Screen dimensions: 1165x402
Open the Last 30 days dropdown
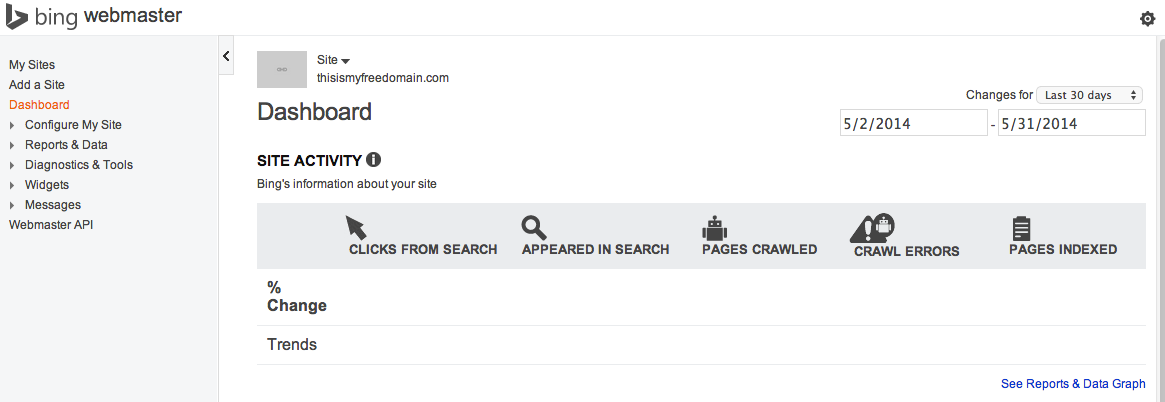(x=1090, y=95)
